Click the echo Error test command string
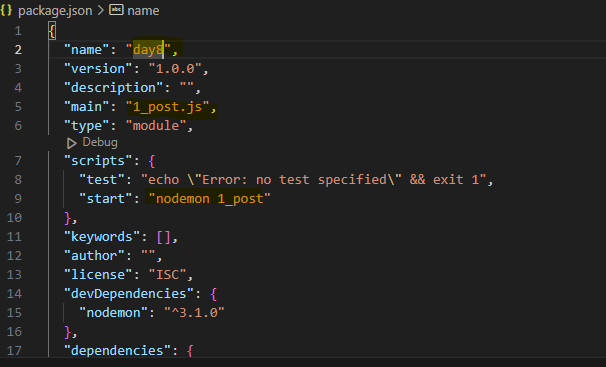The height and width of the screenshot is (367, 606). pyautogui.click(x=314, y=180)
